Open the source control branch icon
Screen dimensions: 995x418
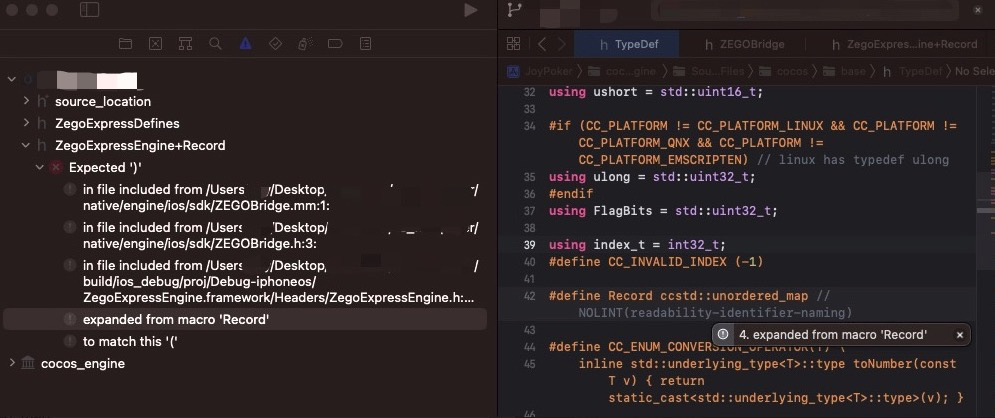point(514,10)
